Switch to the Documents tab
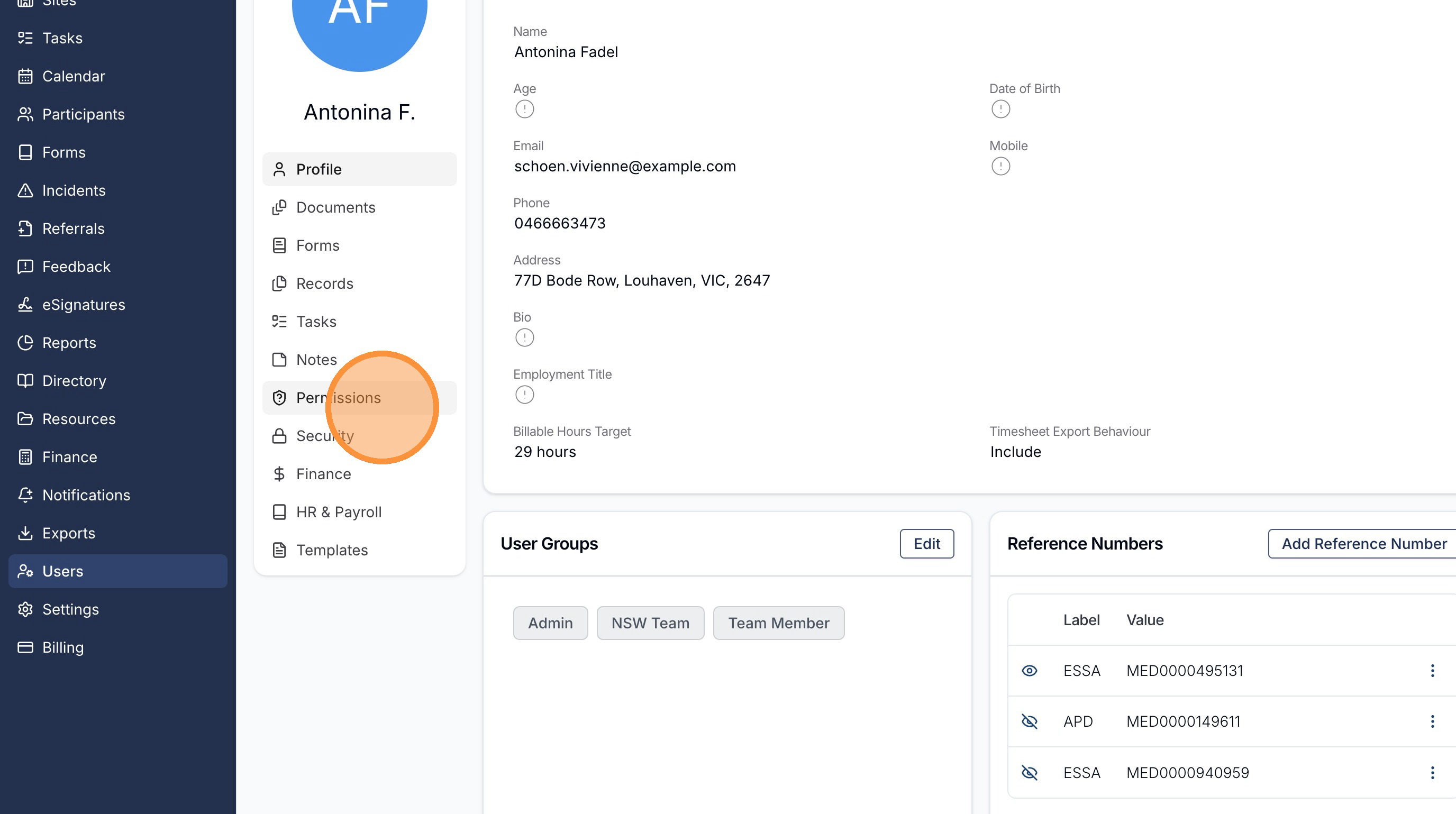Viewport: 1456px width, 814px height. (359, 207)
